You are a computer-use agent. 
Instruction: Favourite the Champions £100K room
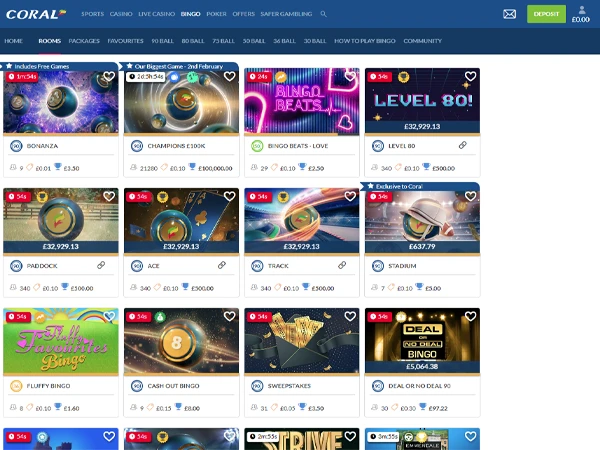pos(230,76)
